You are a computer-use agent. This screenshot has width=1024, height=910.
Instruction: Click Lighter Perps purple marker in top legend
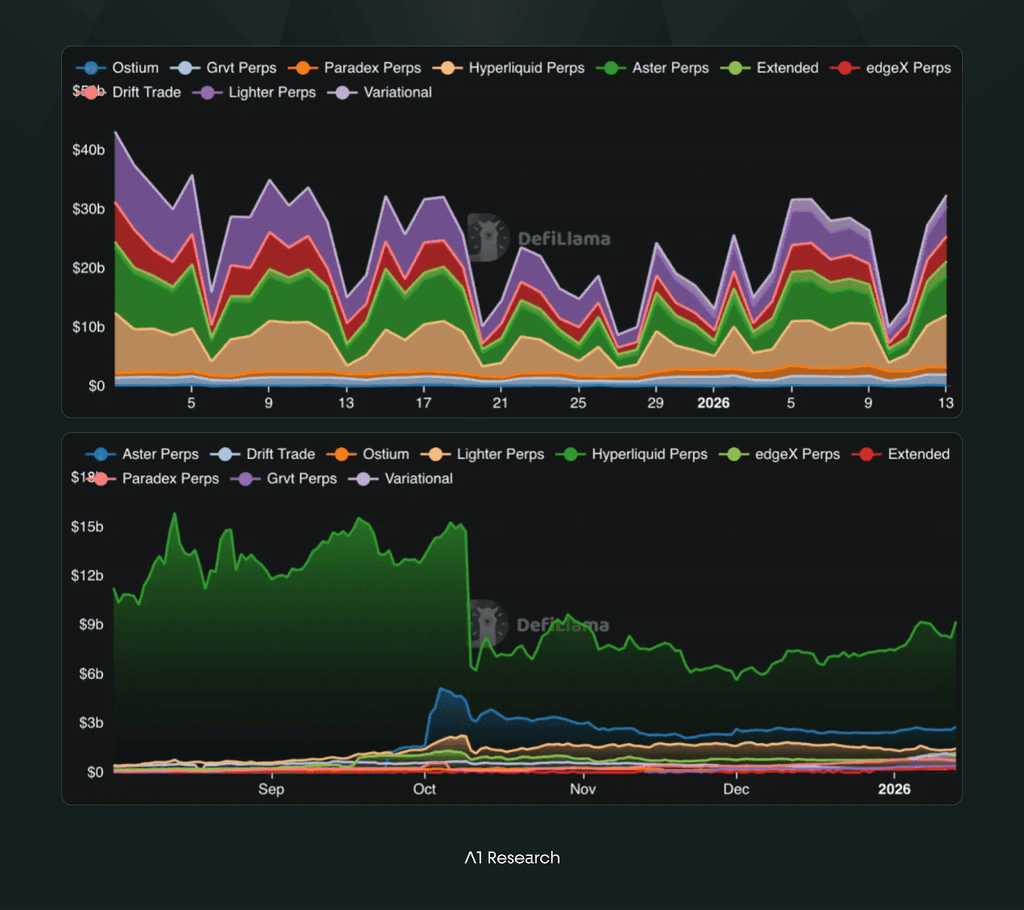pos(207,93)
